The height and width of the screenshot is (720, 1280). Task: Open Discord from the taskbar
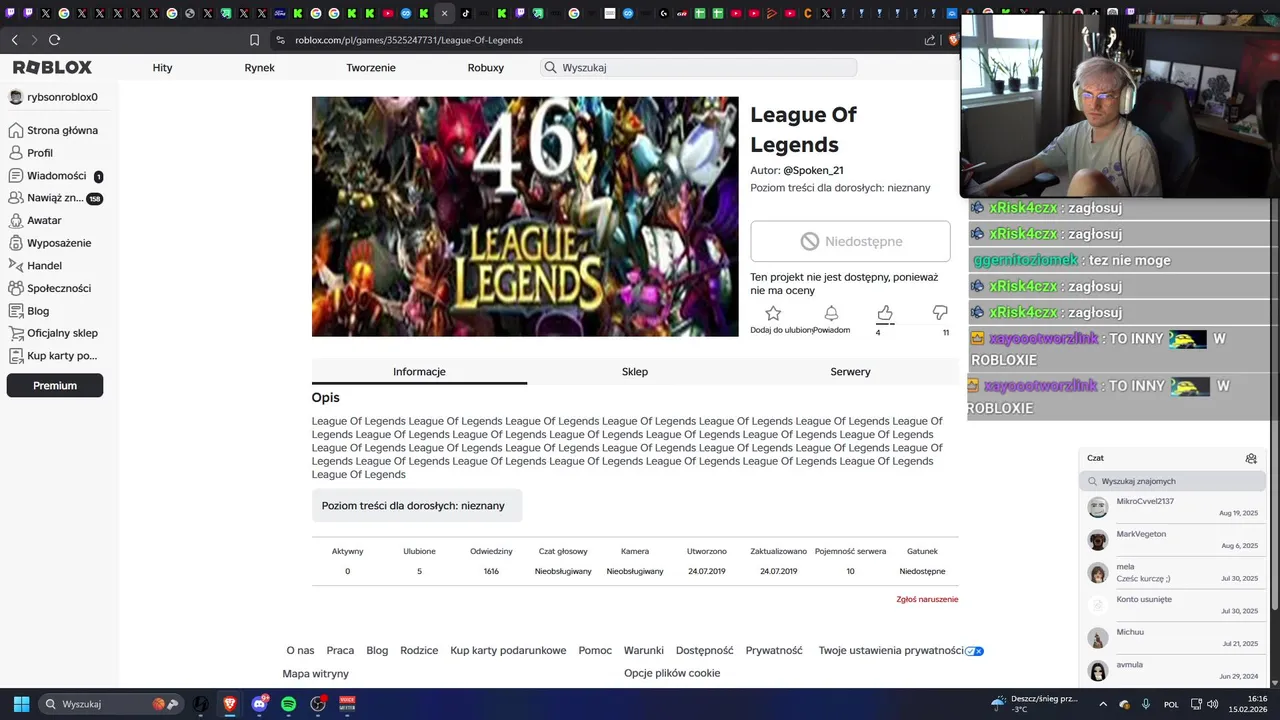259,704
